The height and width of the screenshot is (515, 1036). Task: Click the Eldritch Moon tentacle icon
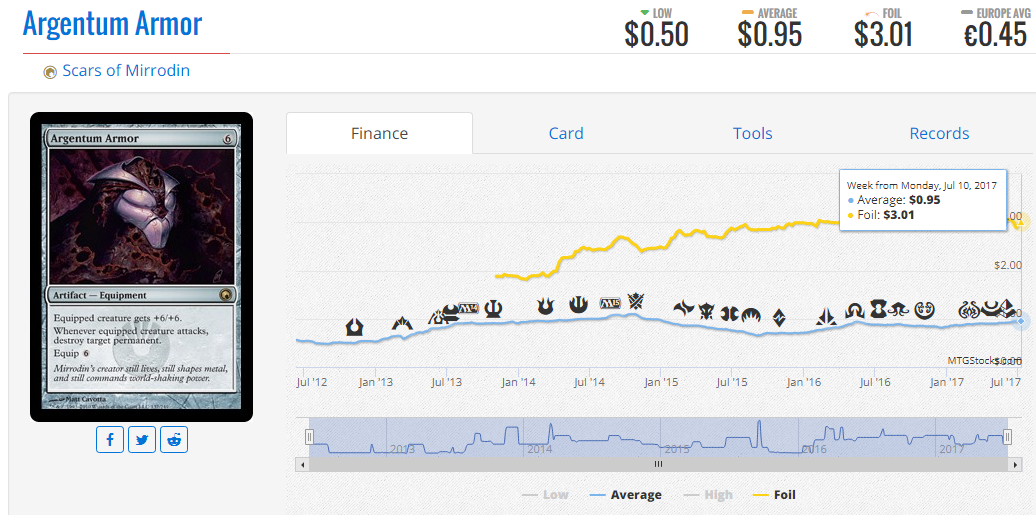pyautogui.click(x=898, y=309)
